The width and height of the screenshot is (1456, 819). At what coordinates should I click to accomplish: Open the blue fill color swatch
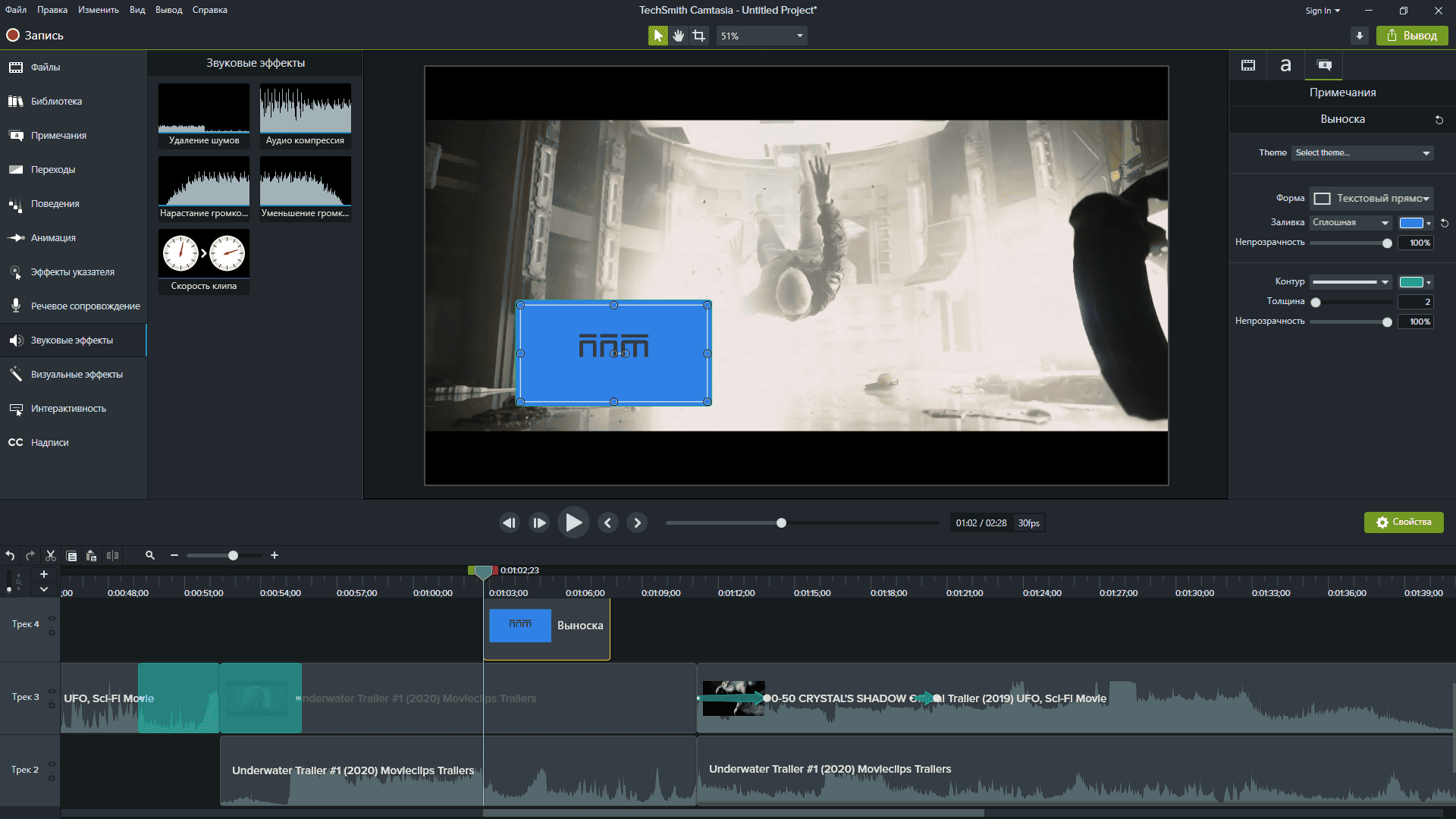point(1415,223)
